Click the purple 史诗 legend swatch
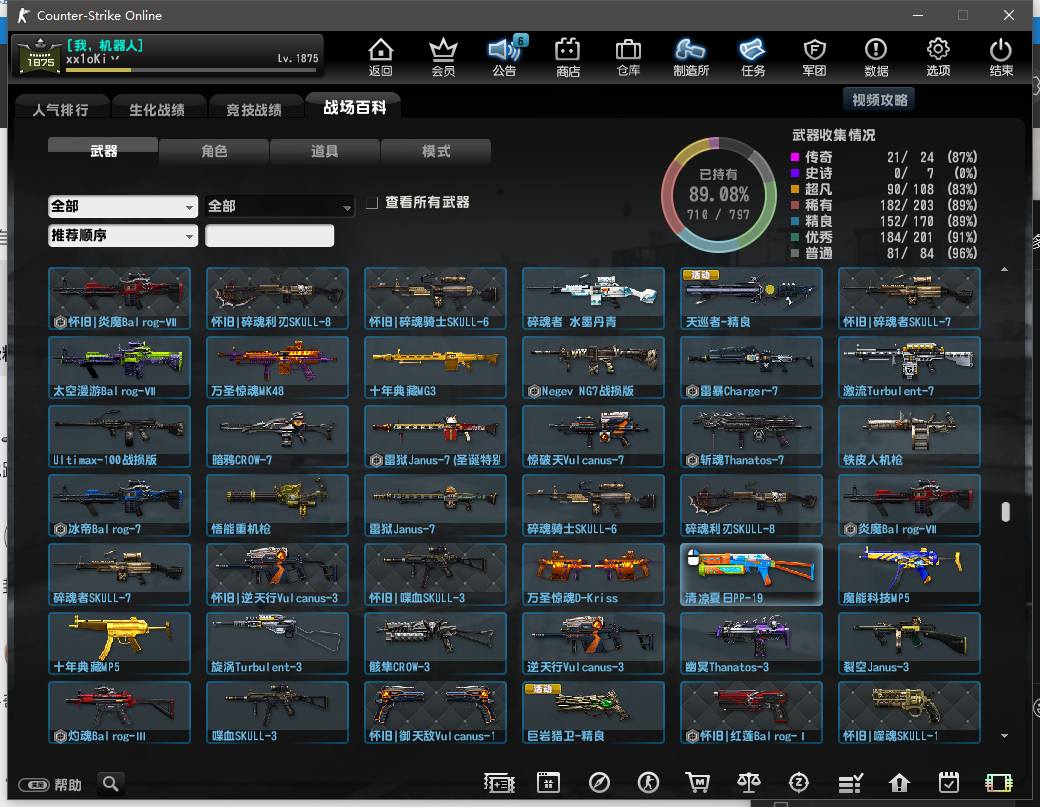This screenshot has width=1040, height=807. pos(795,173)
